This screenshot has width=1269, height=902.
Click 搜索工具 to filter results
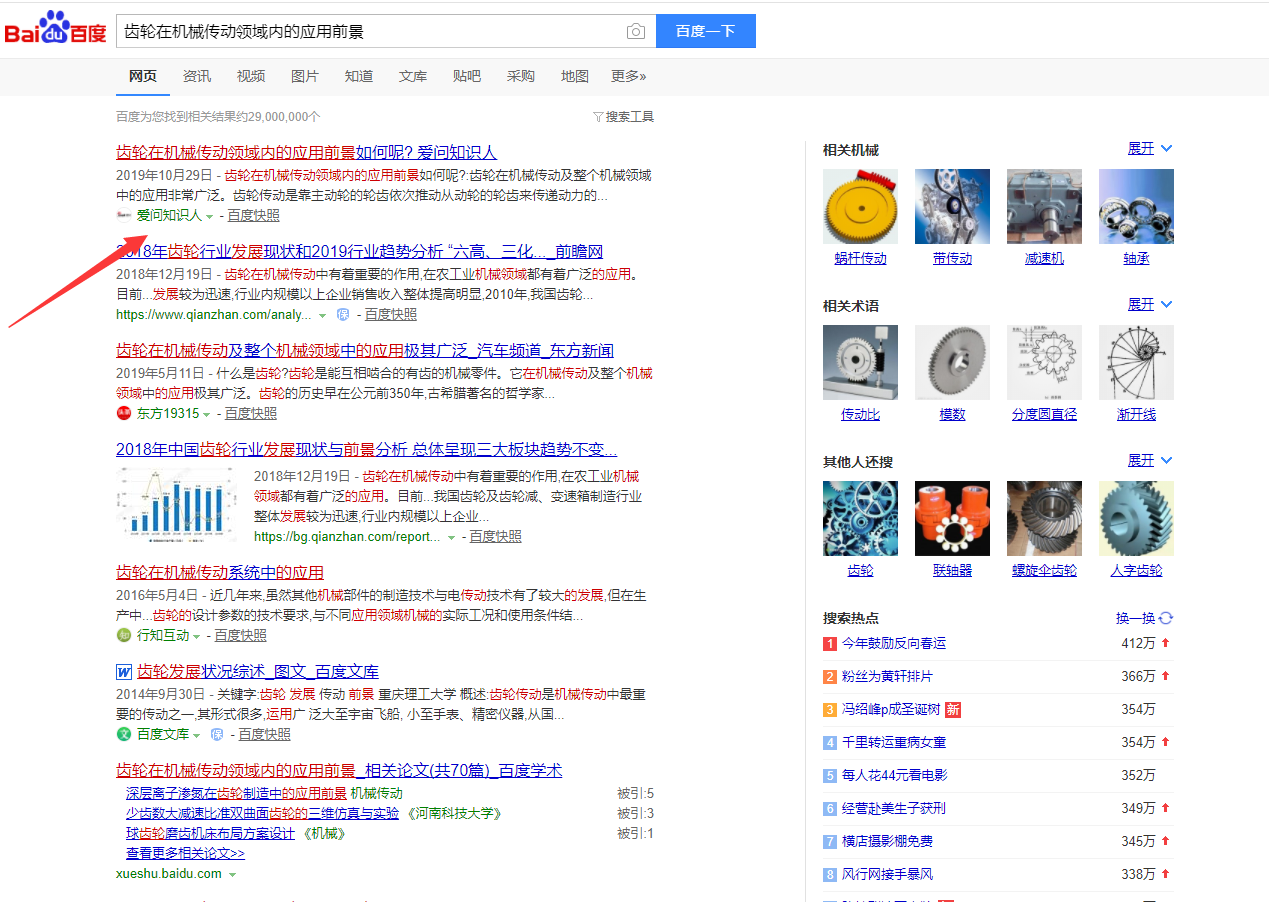(630, 116)
